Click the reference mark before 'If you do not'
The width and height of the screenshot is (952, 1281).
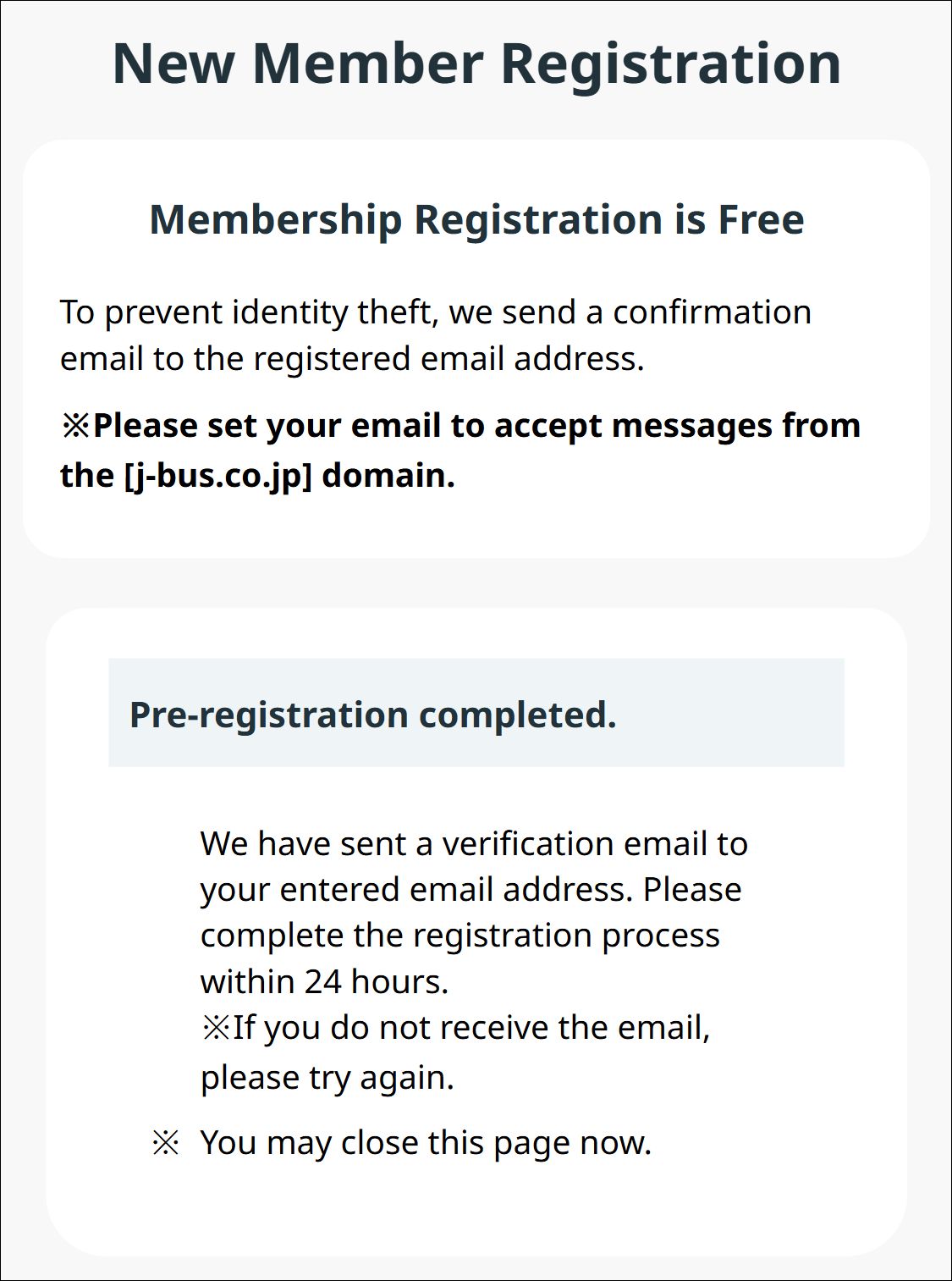216,1028
